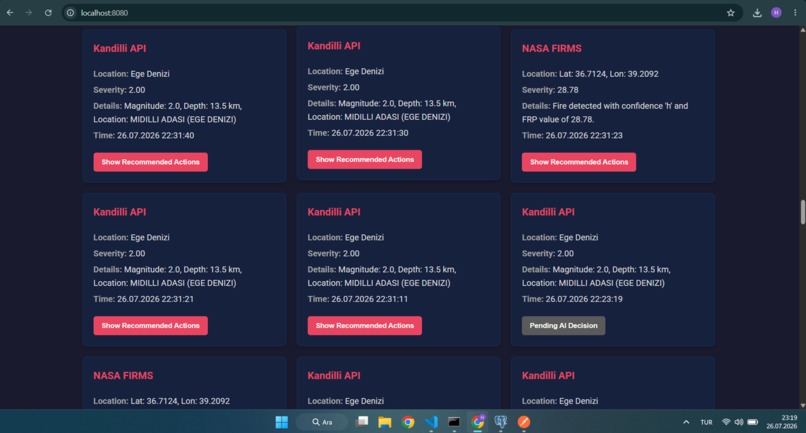This screenshot has width=806, height=433.
Task: Click 'Location: Lat: 36.7124, Lon: 39.2092' in the 22:31:23 NASA card
Action: (590, 74)
